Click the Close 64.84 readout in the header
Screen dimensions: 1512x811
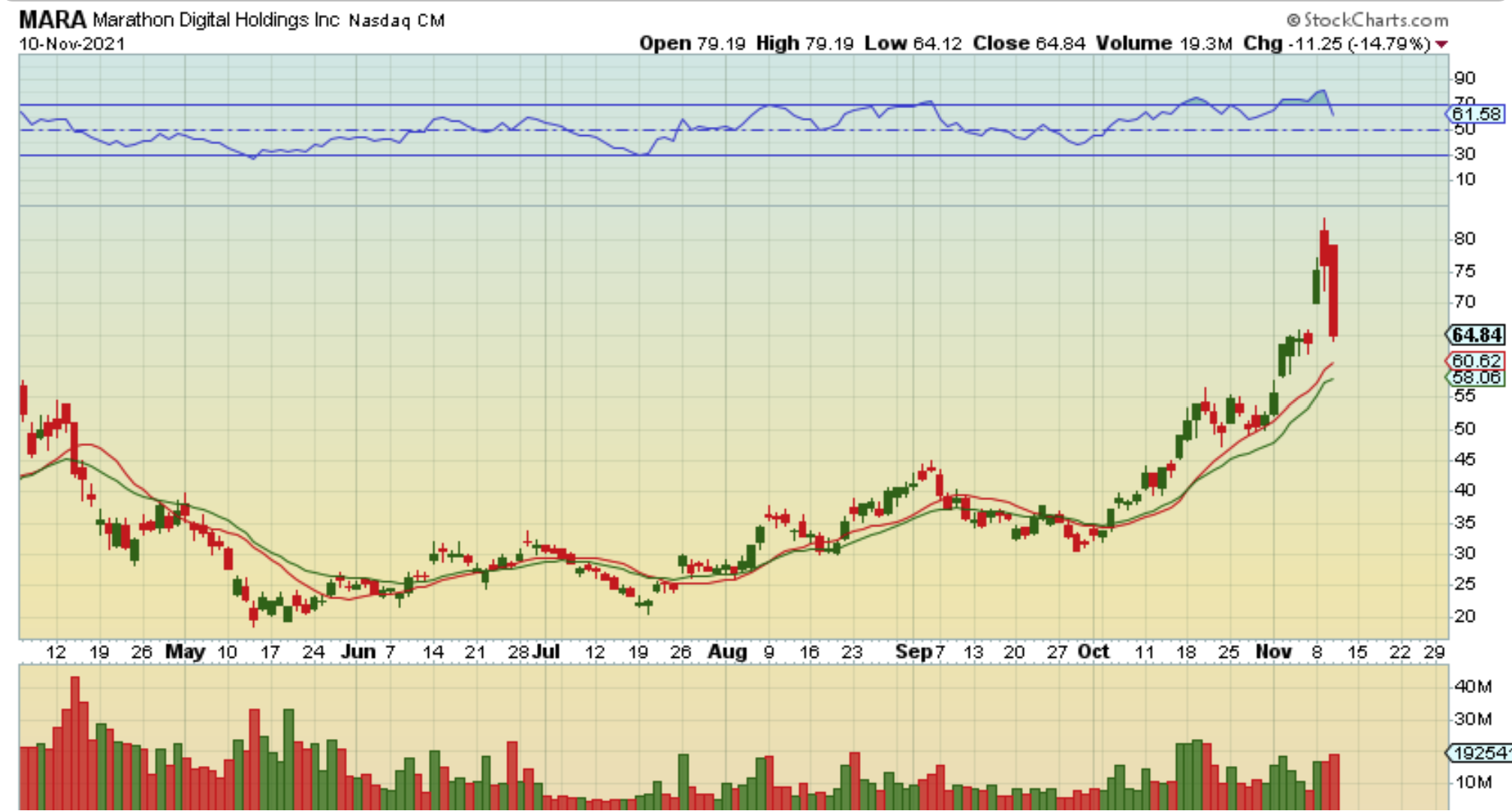click(1028, 44)
